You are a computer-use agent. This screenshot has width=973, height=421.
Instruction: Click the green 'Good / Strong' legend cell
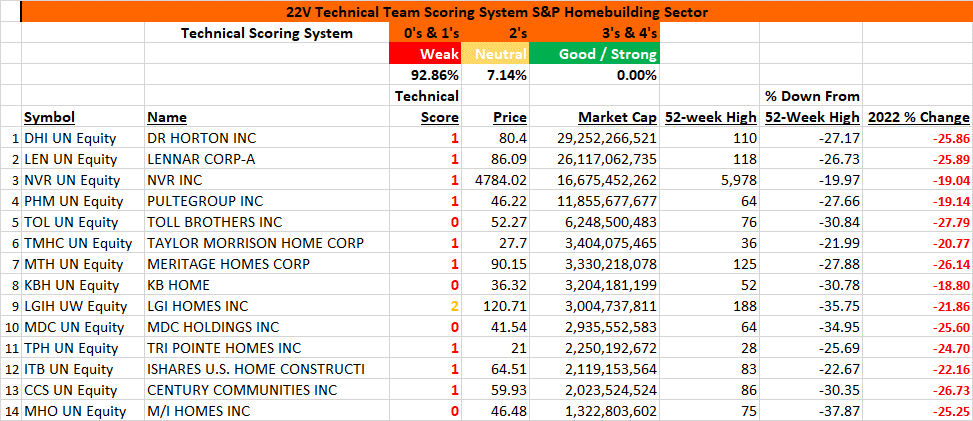(594, 54)
